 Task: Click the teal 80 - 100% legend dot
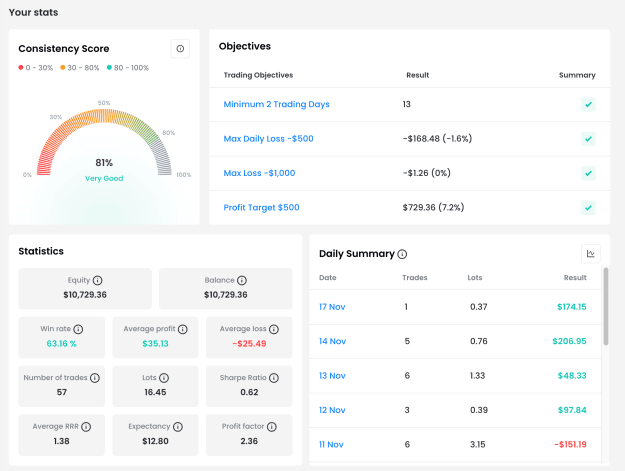[109, 67]
